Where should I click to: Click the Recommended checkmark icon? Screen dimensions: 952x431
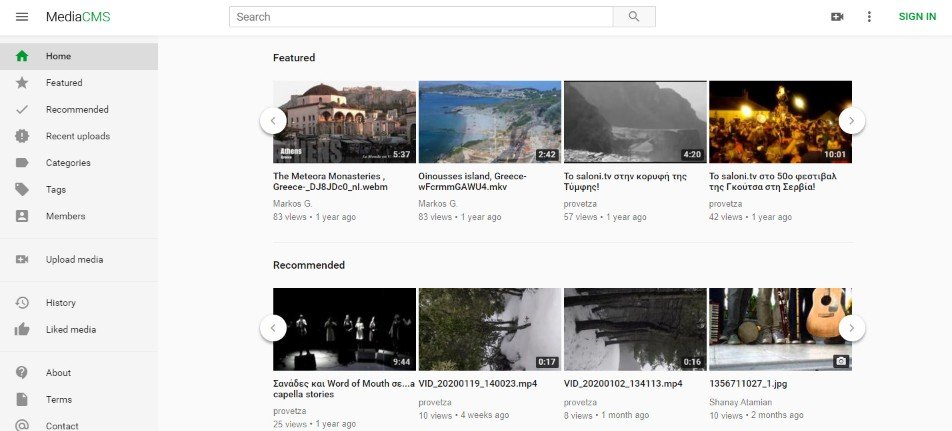pyautogui.click(x=22, y=110)
